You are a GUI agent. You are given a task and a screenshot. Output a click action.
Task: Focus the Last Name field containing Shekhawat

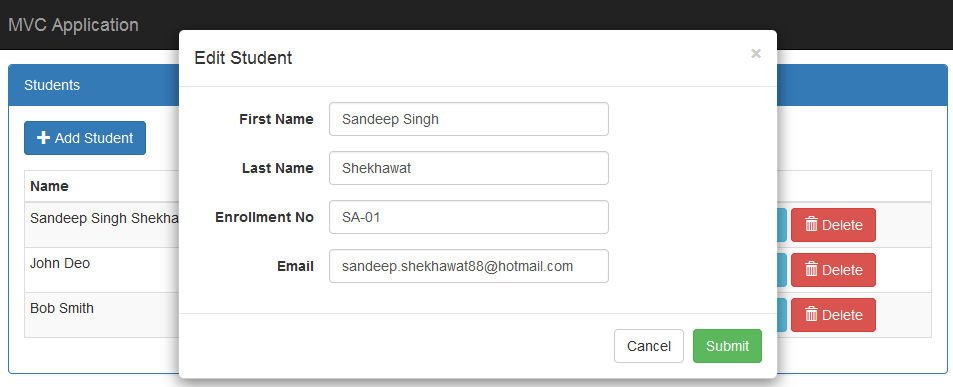coord(469,168)
